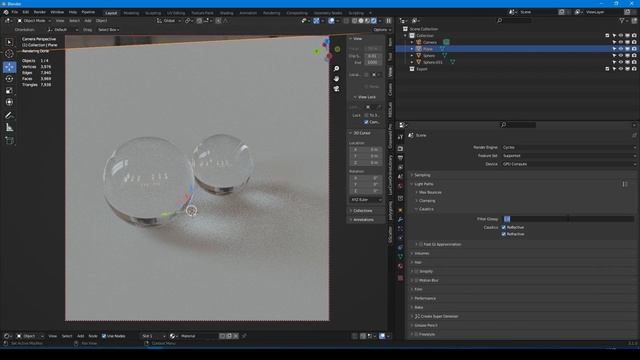This screenshot has width=640, height=360.
Task: Select the Scale tool in toolbar
Action: tap(9, 91)
